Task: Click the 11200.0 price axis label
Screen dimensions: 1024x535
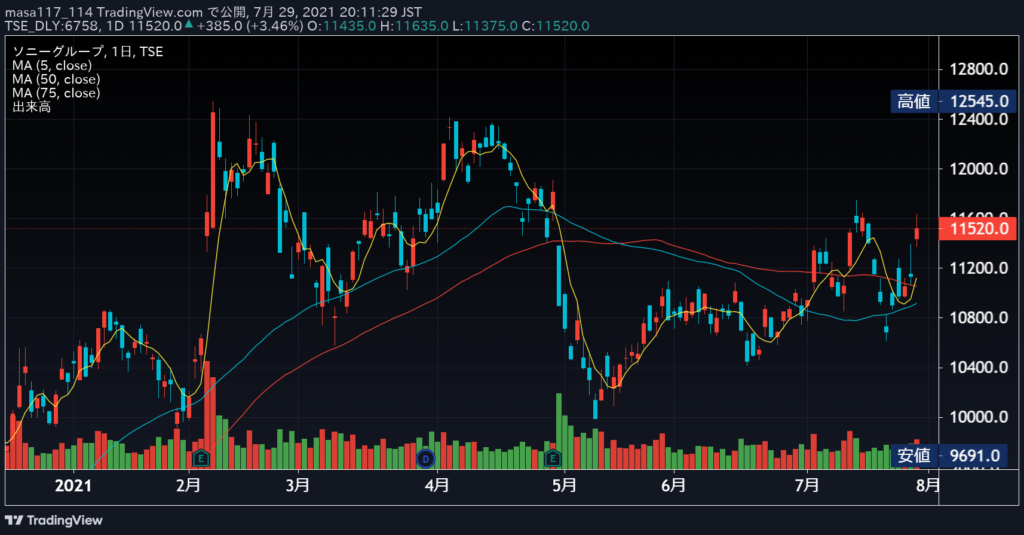Action: (x=978, y=268)
